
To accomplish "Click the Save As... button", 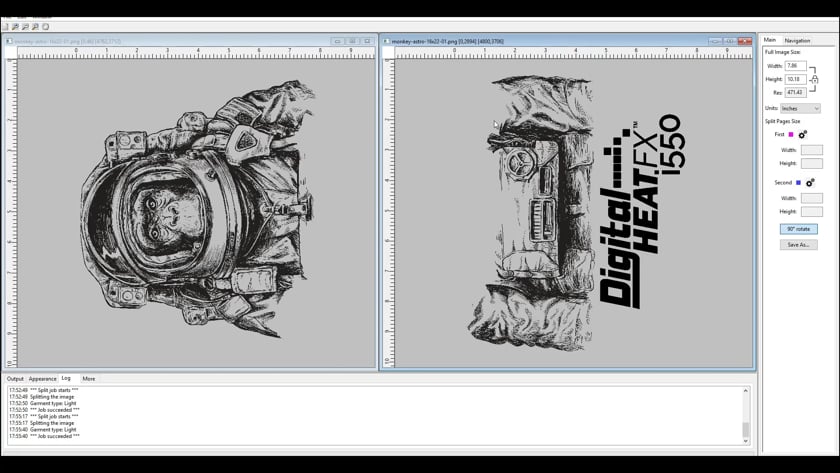I will coord(798,245).
